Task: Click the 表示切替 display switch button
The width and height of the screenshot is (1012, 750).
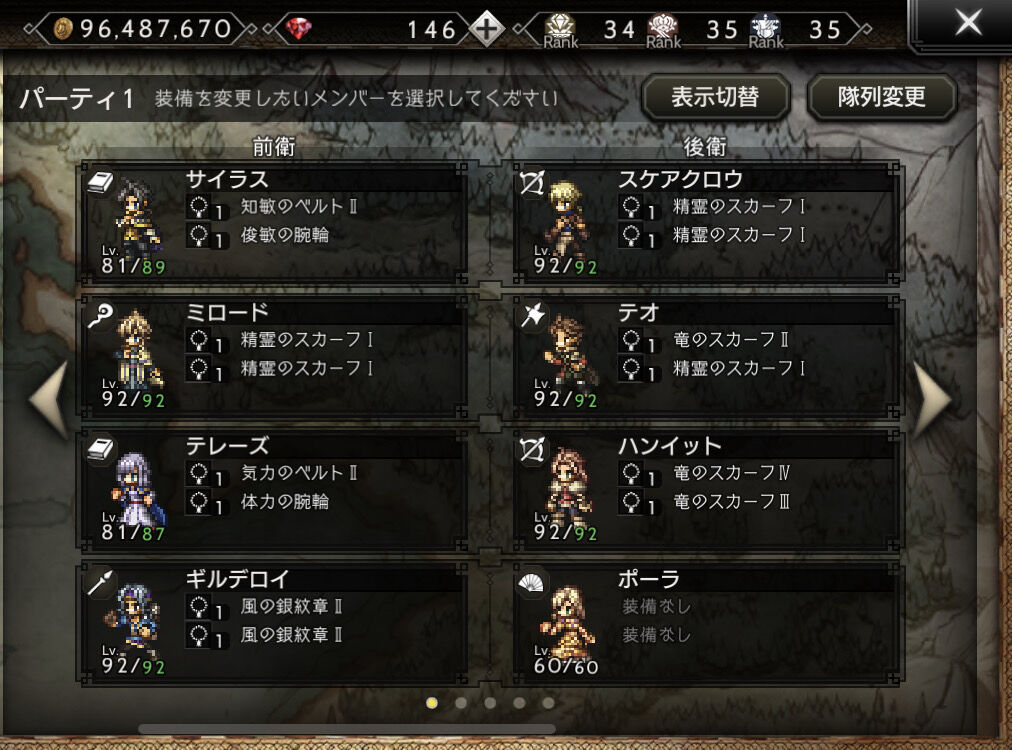Action: [715, 97]
